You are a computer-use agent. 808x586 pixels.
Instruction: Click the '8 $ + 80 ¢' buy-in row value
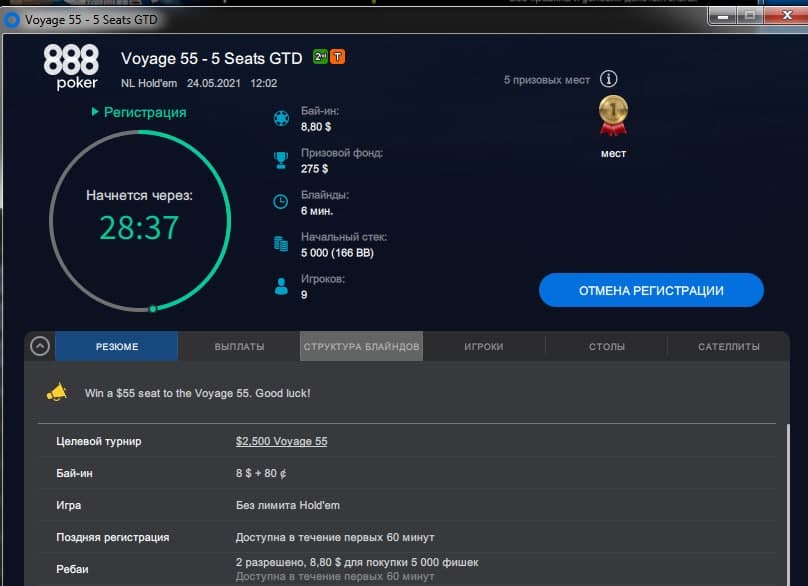pos(261,473)
